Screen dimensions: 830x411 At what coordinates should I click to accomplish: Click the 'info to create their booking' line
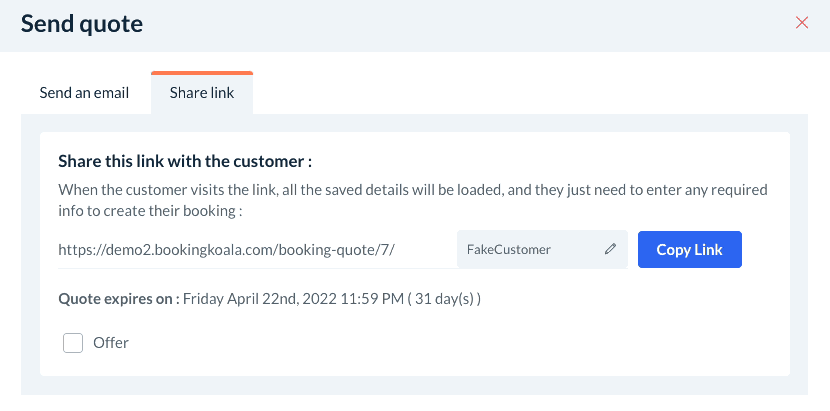click(152, 211)
